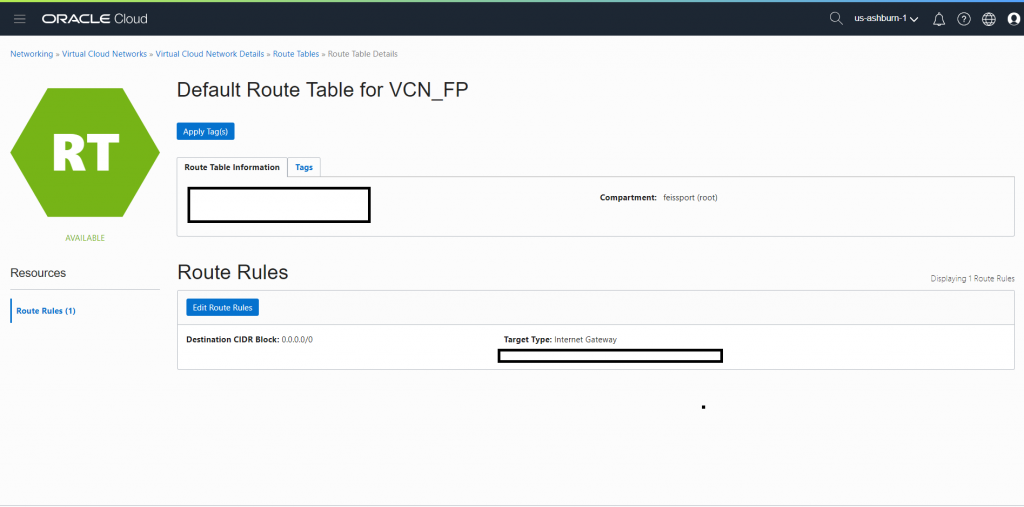Switch to the Tags tab
The height and width of the screenshot is (507, 1024).
(x=304, y=167)
